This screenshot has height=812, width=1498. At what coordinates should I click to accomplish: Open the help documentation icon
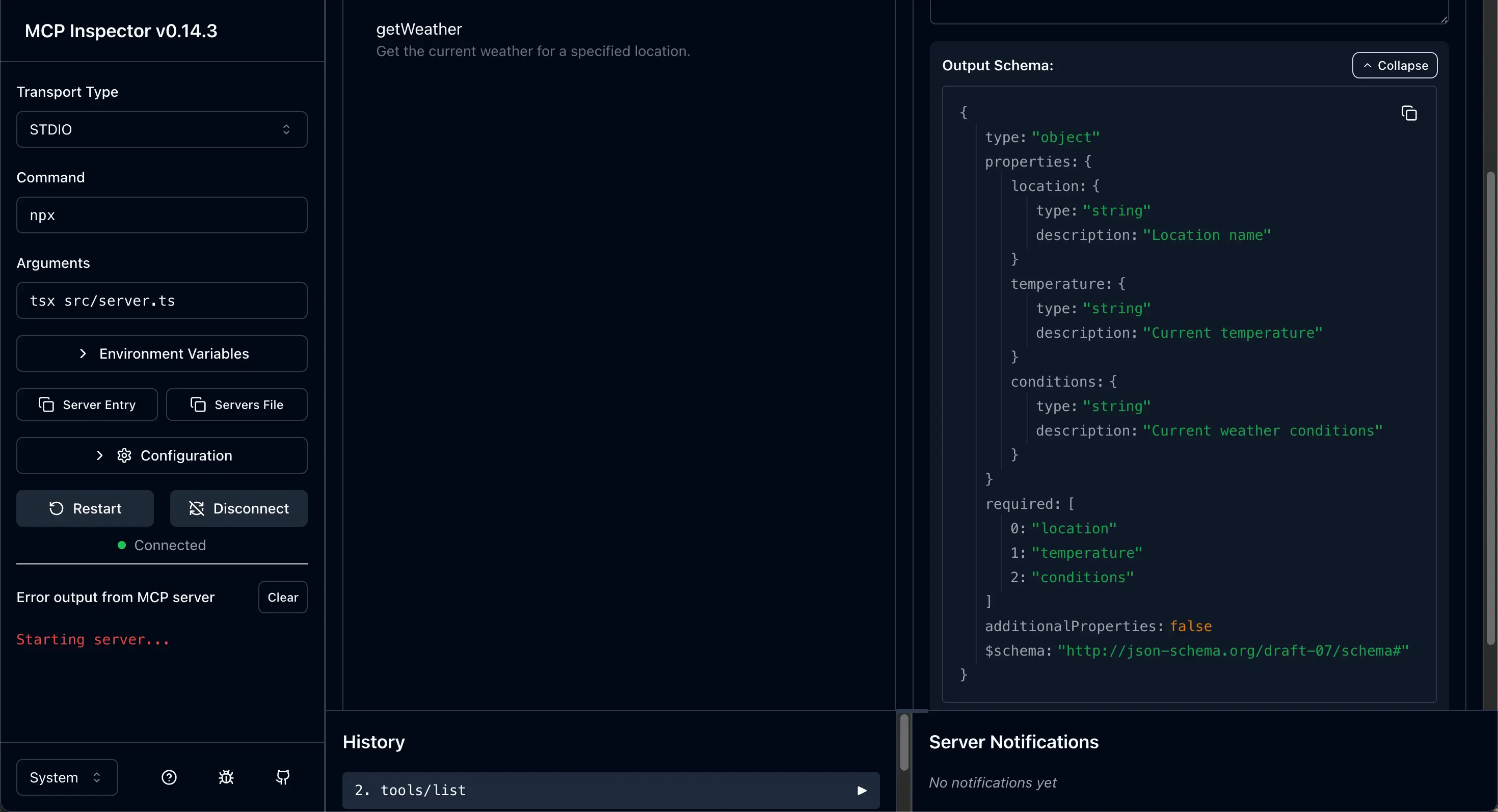point(169,777)
